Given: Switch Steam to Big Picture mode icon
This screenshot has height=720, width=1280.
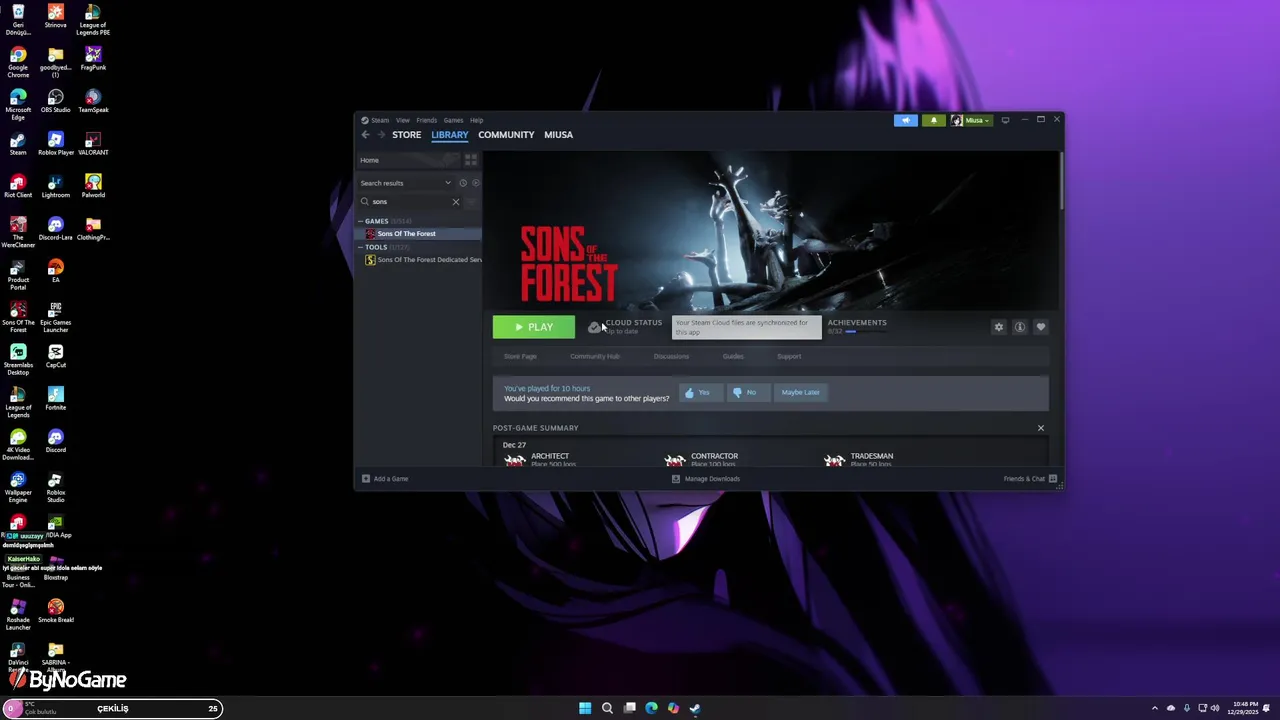Looking at the screenshot, I should 1005,120.
